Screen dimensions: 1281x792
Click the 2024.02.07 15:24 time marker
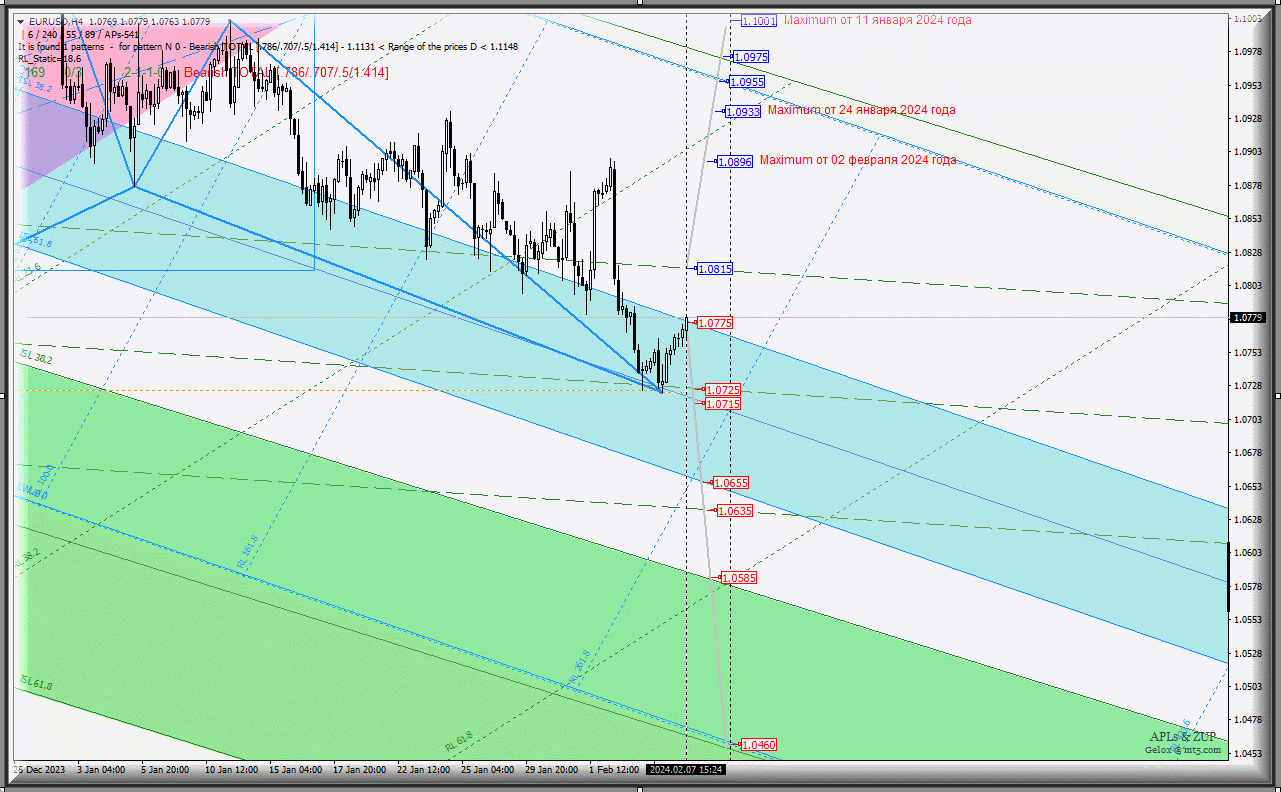point(686,769)
